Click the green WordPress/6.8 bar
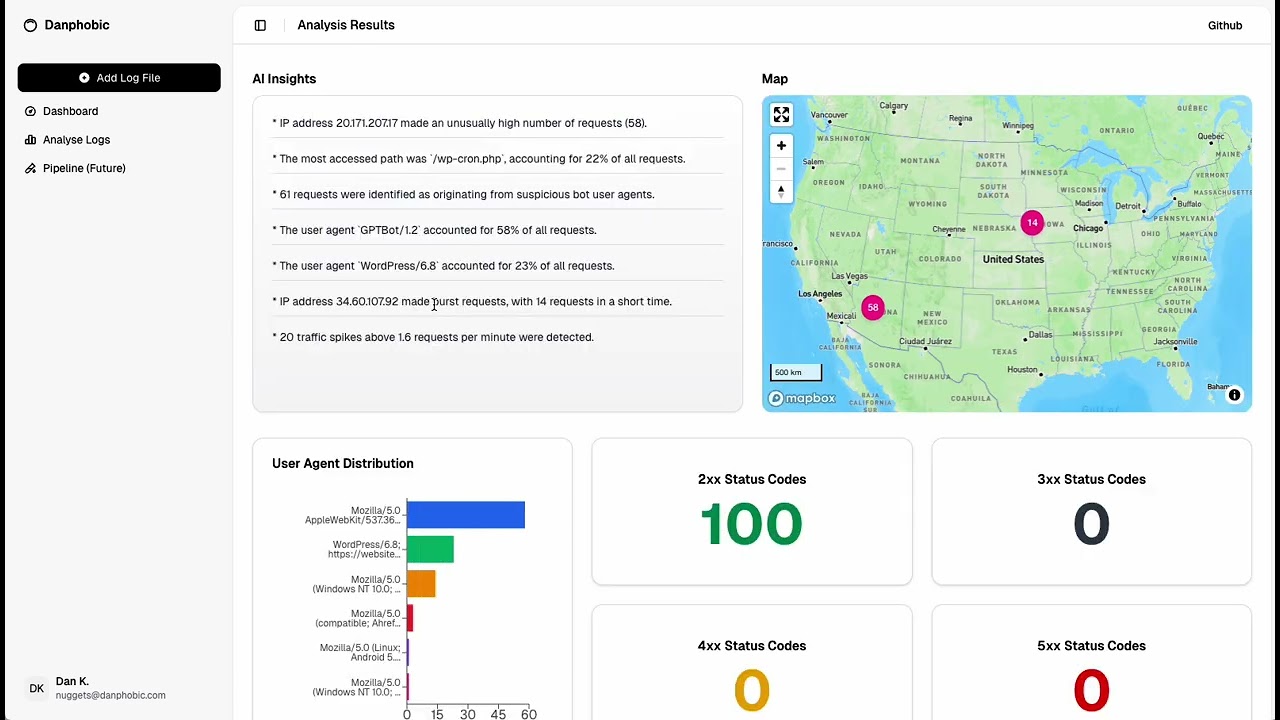1280x720 pixels. point(430,549)
